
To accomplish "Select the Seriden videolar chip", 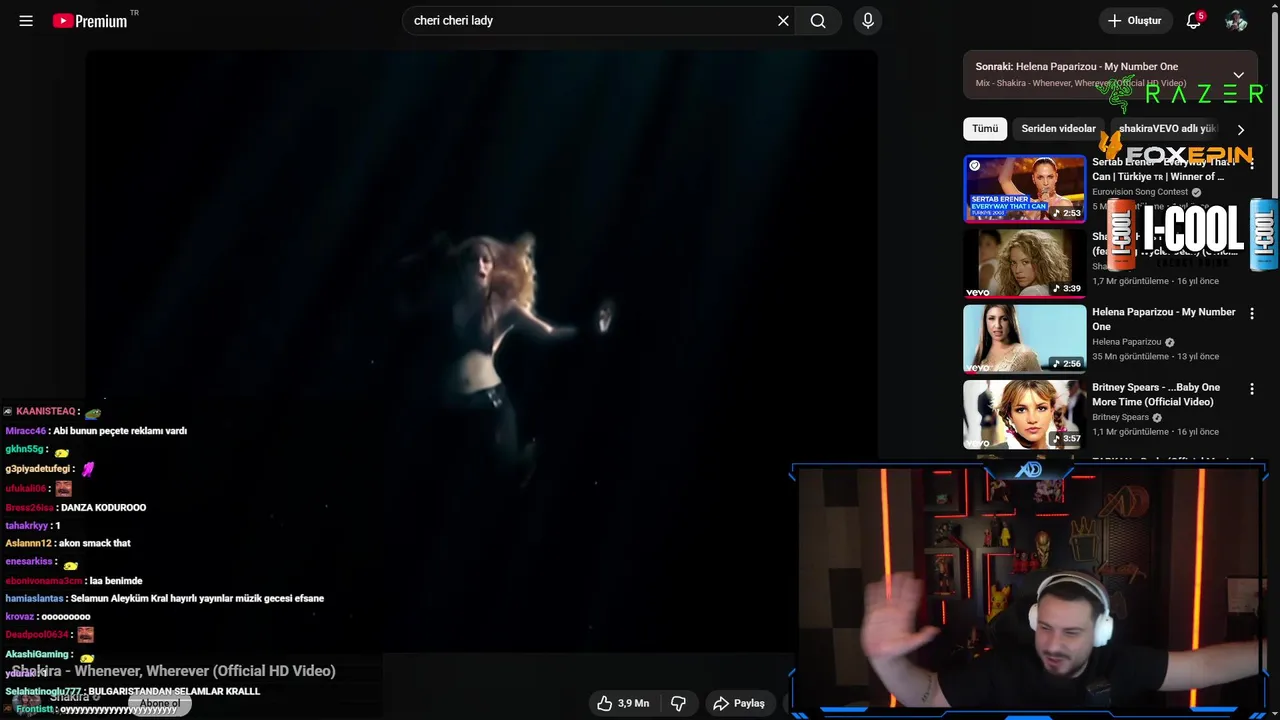I will point(1058,129).
